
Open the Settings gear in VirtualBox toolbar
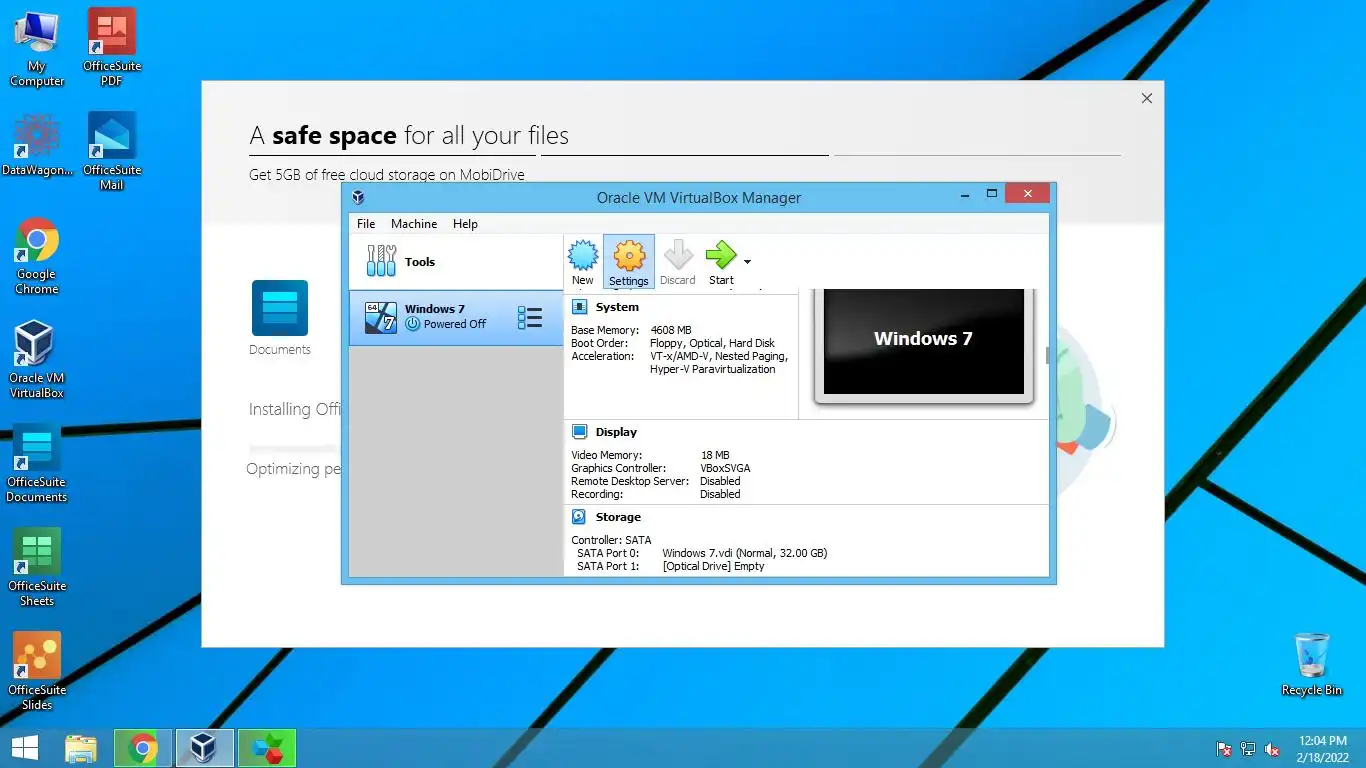629,262
